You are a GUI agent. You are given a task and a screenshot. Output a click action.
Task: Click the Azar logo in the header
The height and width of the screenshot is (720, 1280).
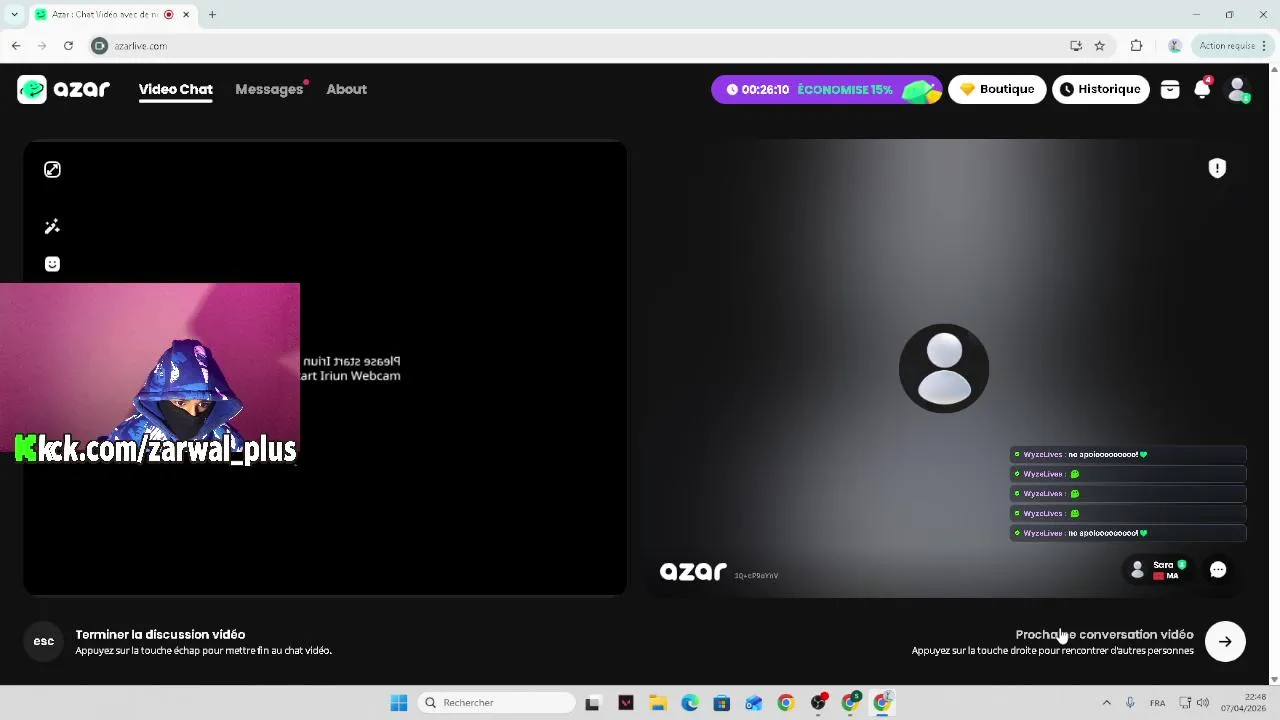63,89
